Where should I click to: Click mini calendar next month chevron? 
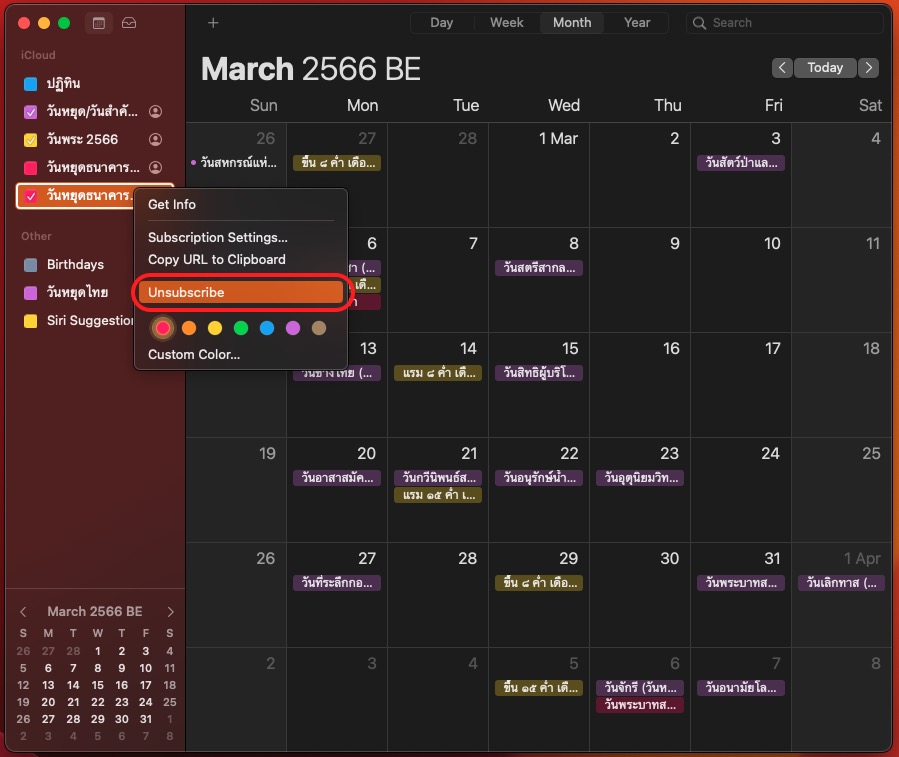pos(171,612)
